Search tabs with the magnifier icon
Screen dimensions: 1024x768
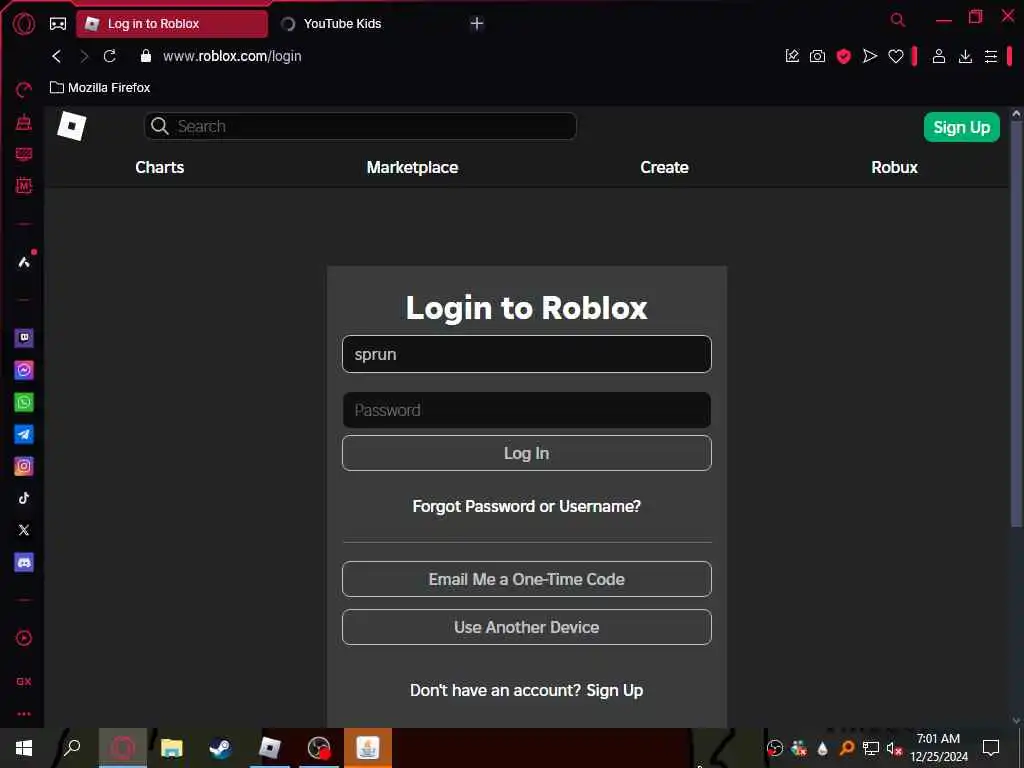898,20
